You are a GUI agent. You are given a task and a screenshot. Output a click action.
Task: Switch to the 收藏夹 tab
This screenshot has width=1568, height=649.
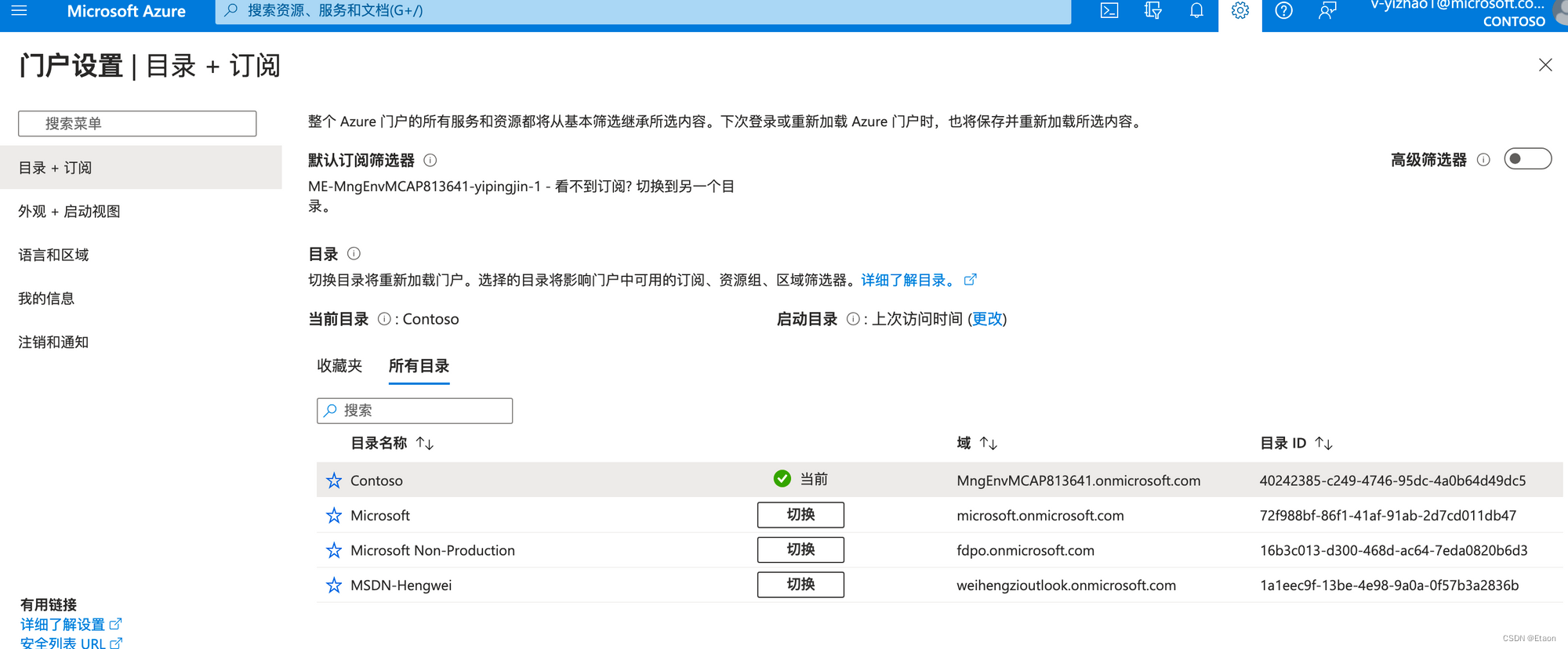click(339, 366)
